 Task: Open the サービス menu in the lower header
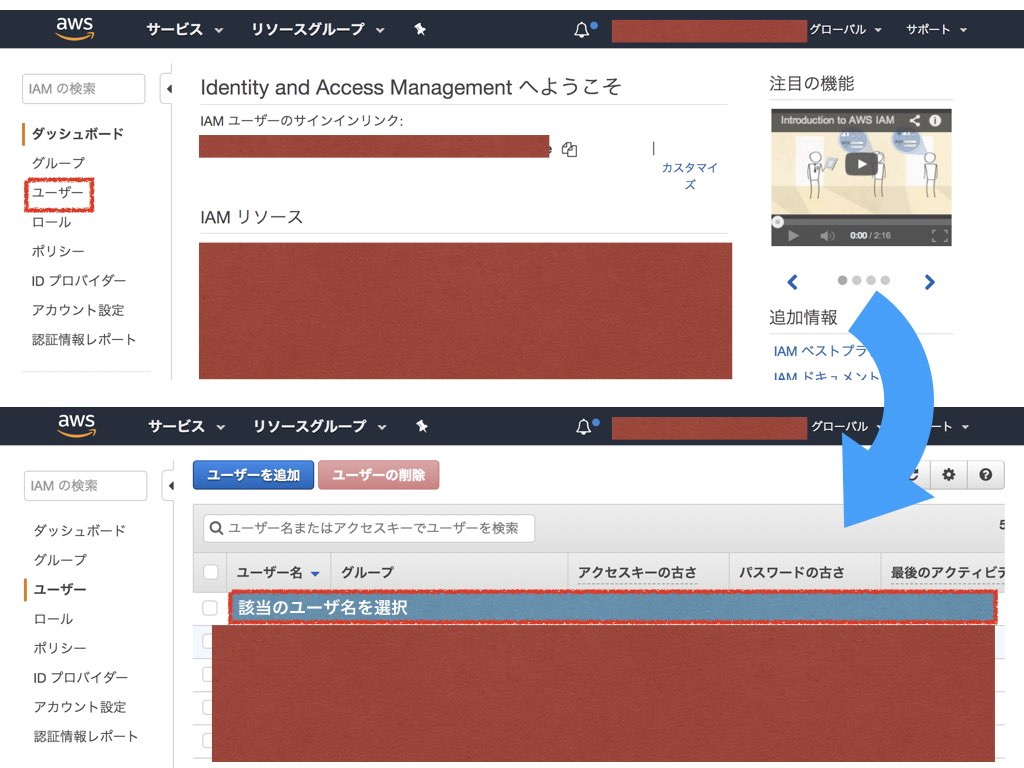[186, 426]
